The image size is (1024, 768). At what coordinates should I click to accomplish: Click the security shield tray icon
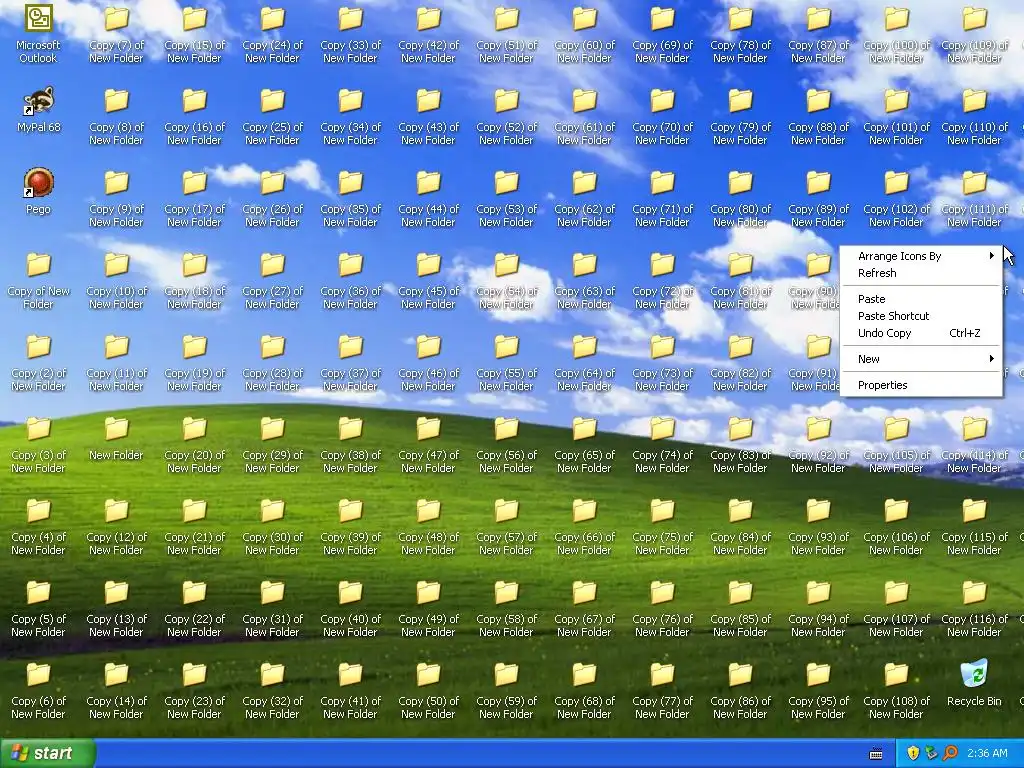(x=913, y=753)
